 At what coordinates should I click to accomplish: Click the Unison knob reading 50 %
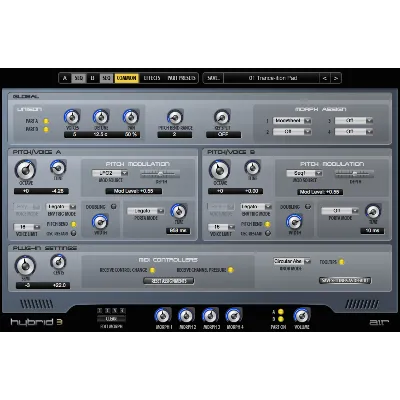(131, 117)
